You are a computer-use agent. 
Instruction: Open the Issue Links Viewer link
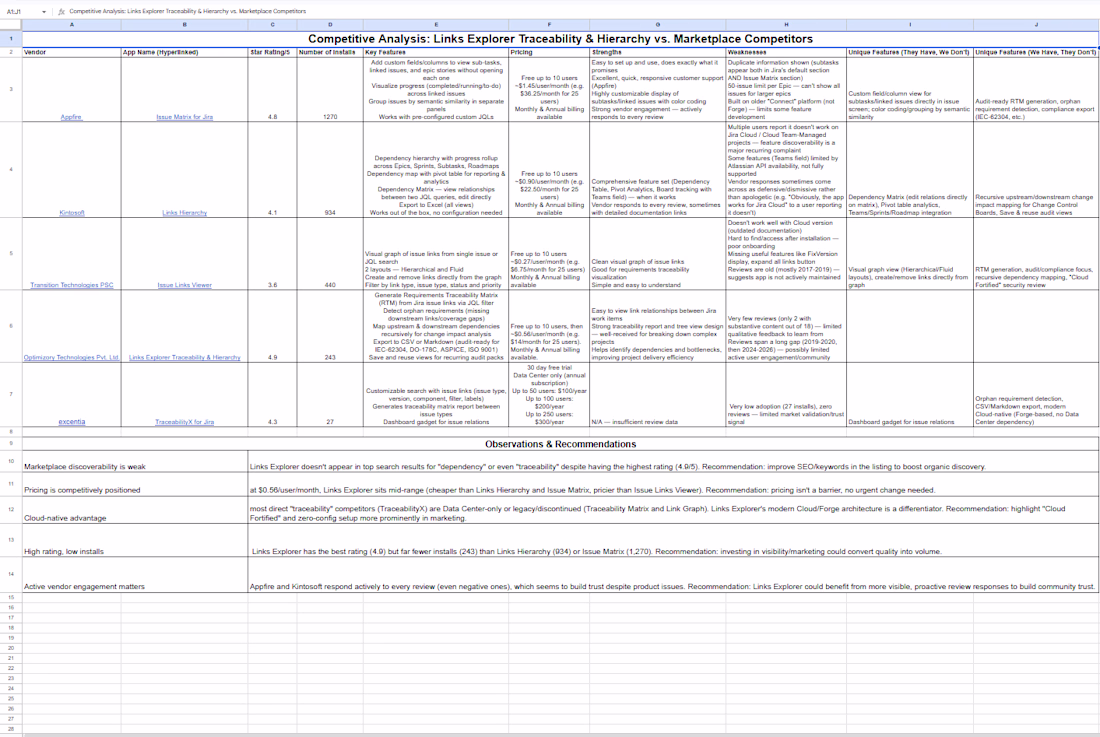click(x=185, y=285)
